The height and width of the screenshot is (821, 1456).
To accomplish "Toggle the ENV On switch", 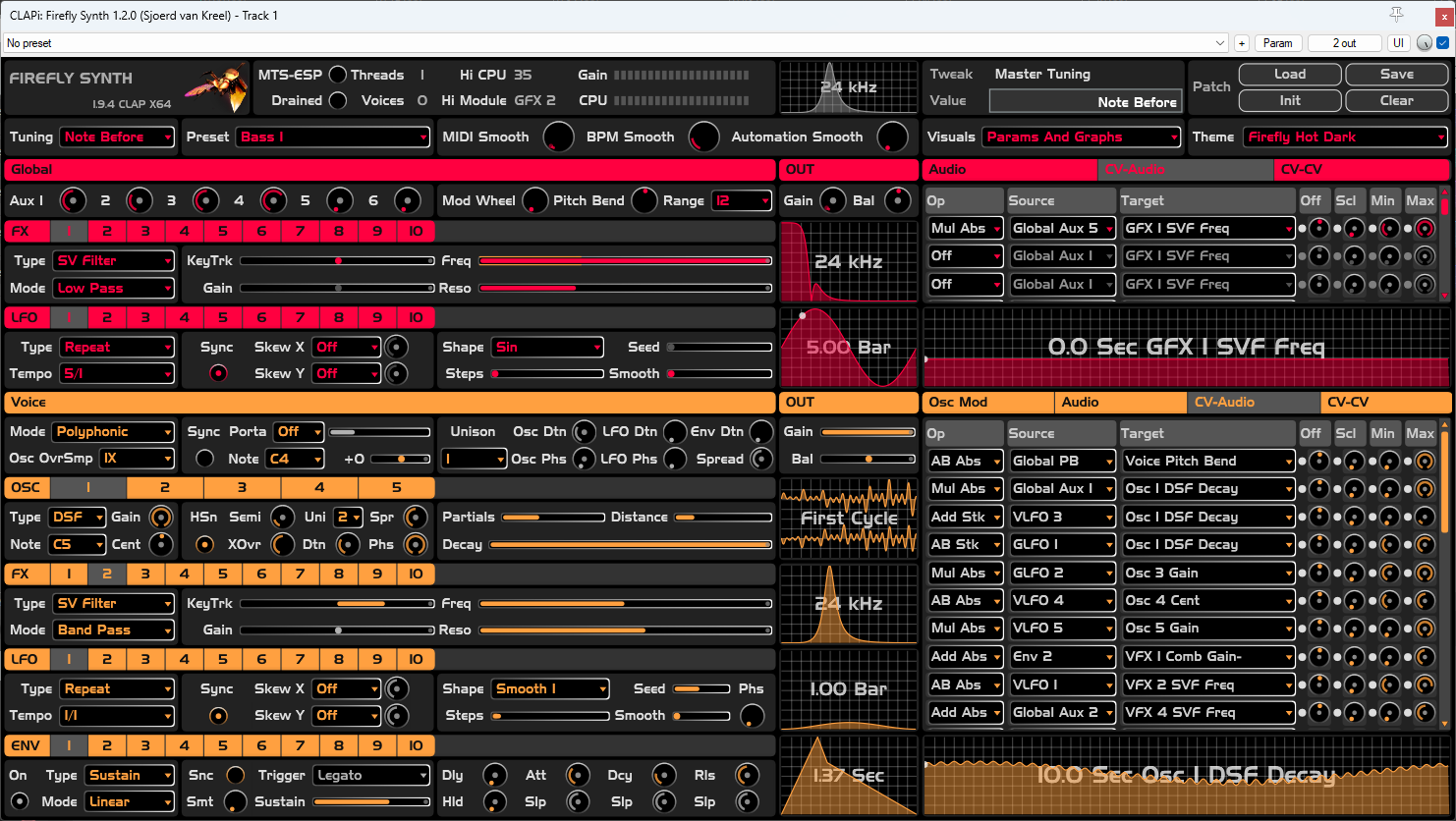I will point(19,802).
